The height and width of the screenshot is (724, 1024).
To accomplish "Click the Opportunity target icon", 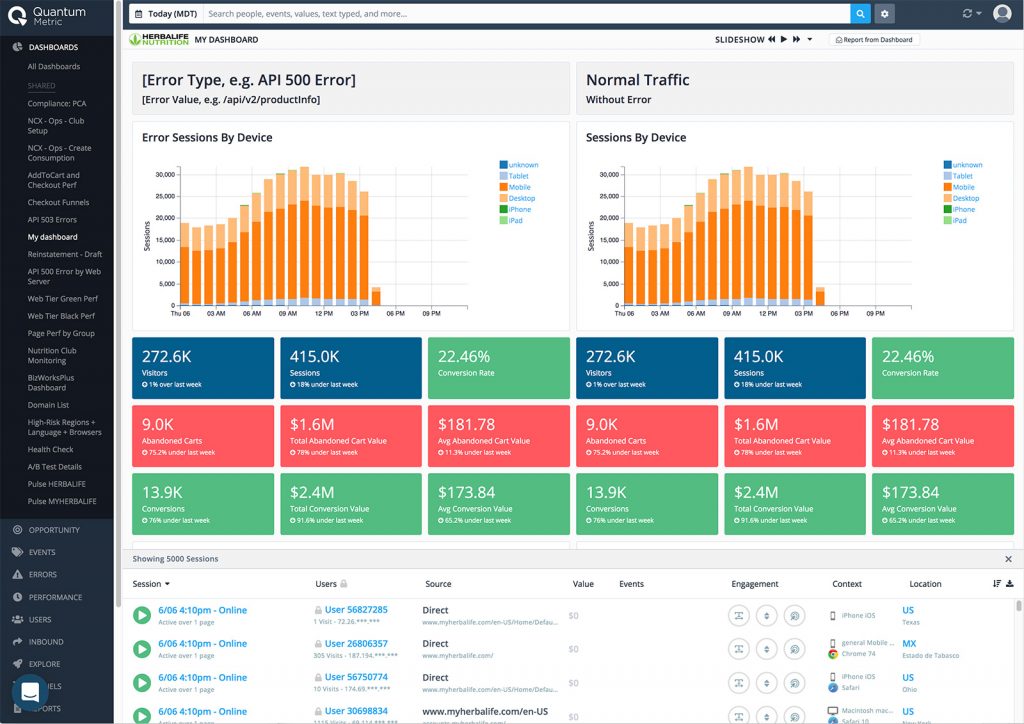I will pos(18,530).
